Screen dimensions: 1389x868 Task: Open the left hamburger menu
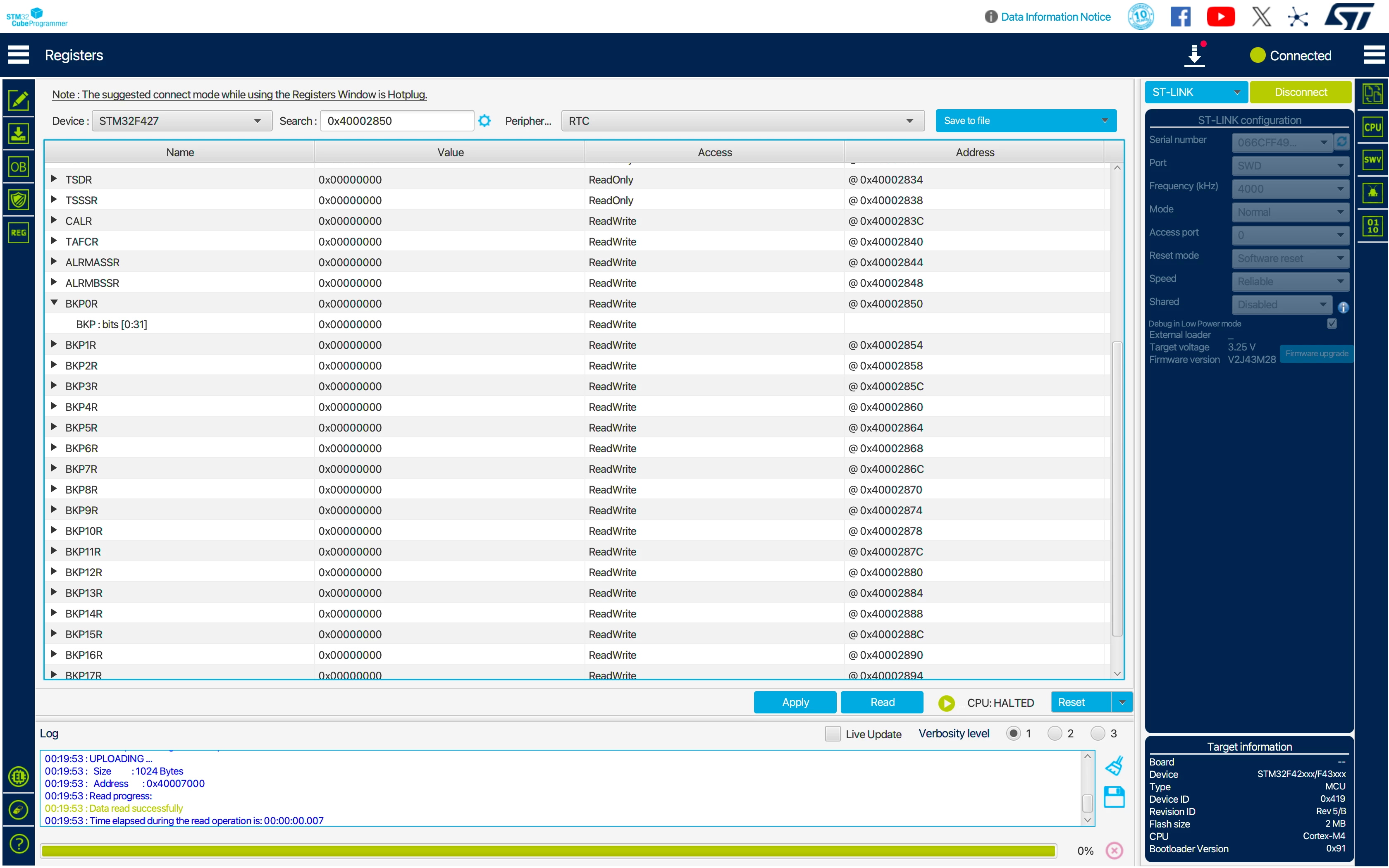18,55
